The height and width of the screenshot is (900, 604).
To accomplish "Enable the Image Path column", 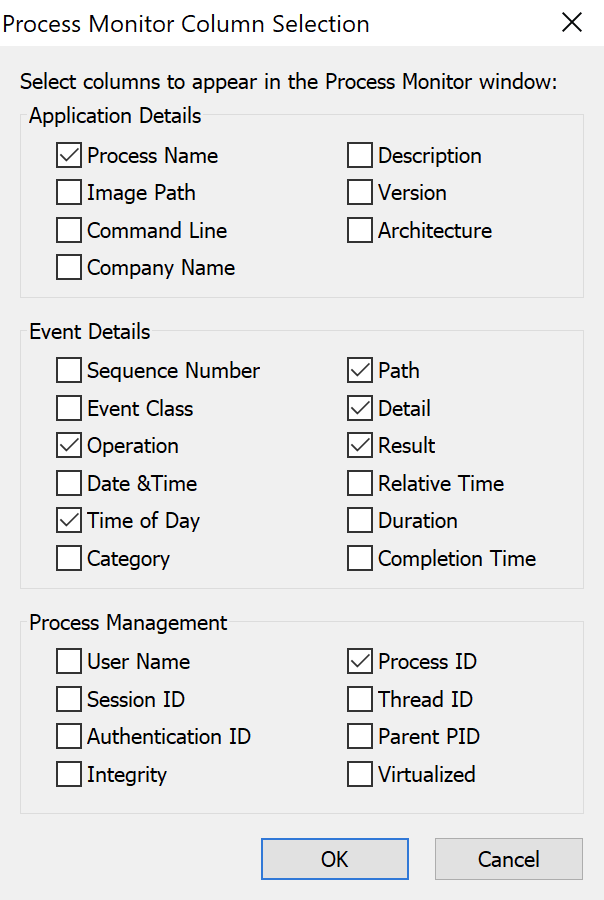I will pos(69,193).
